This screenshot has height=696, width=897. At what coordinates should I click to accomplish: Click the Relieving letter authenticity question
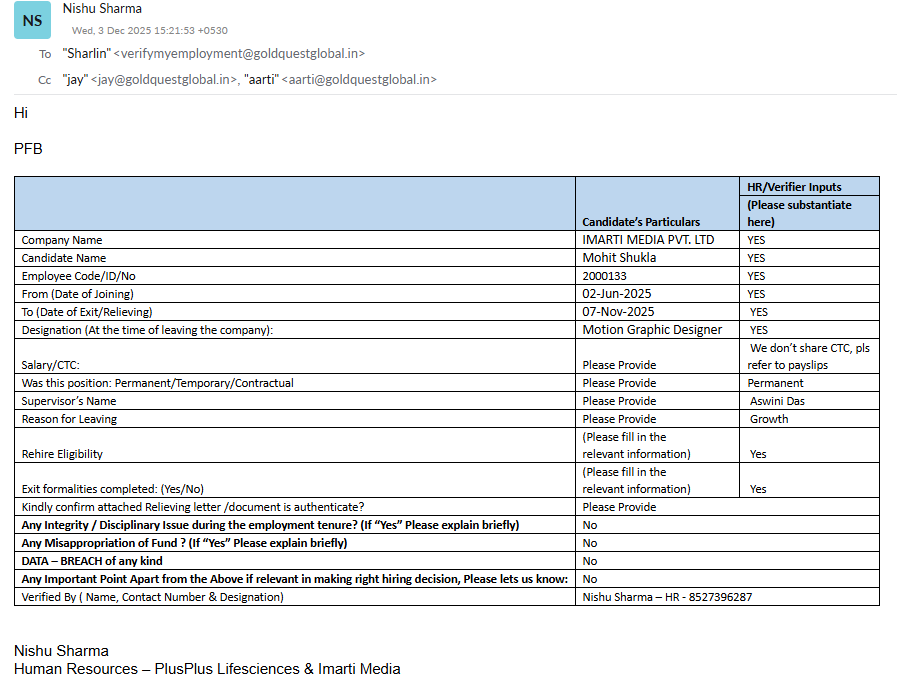[193, 507]
